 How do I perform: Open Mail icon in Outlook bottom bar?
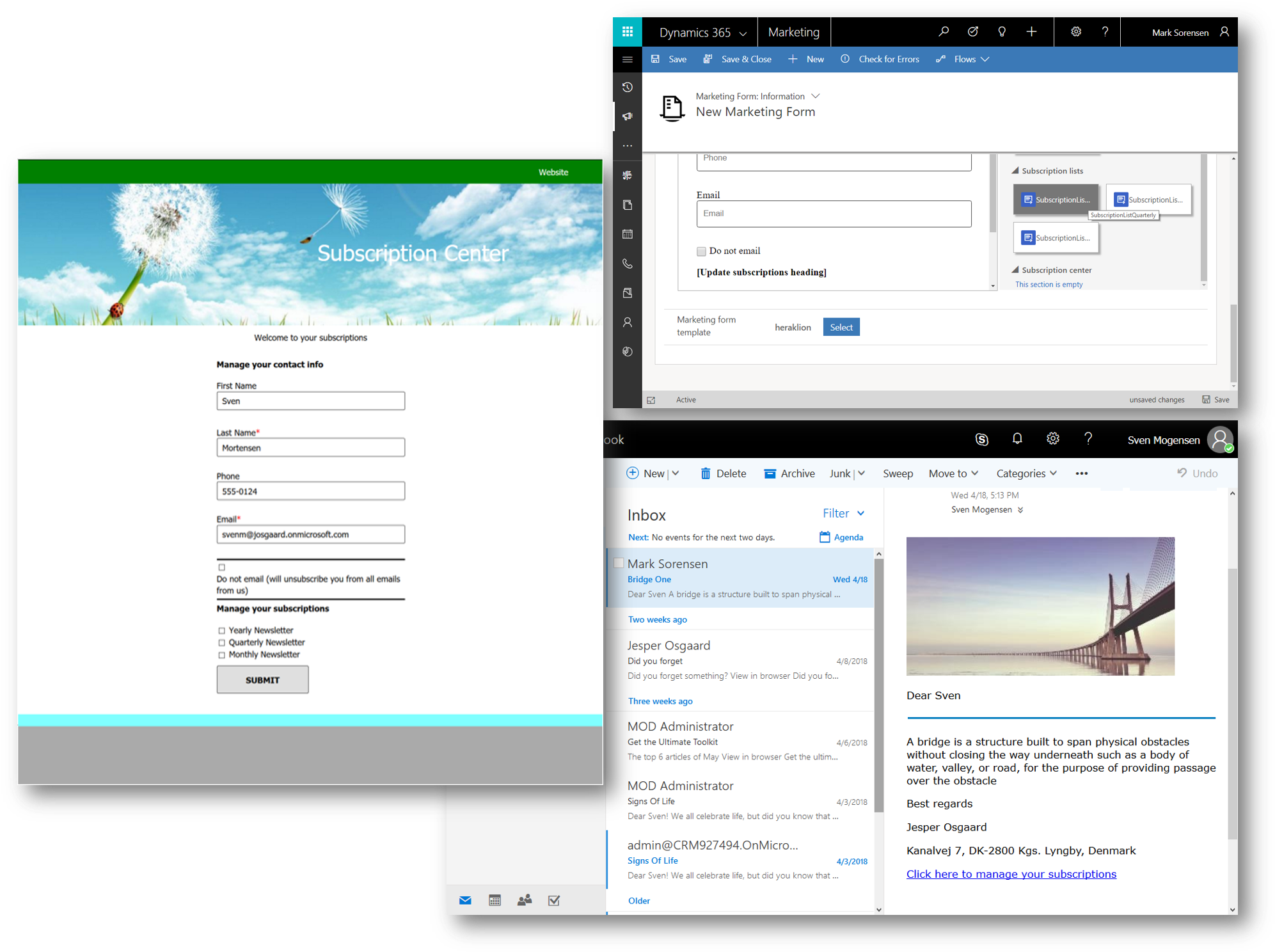click(465, 900)
